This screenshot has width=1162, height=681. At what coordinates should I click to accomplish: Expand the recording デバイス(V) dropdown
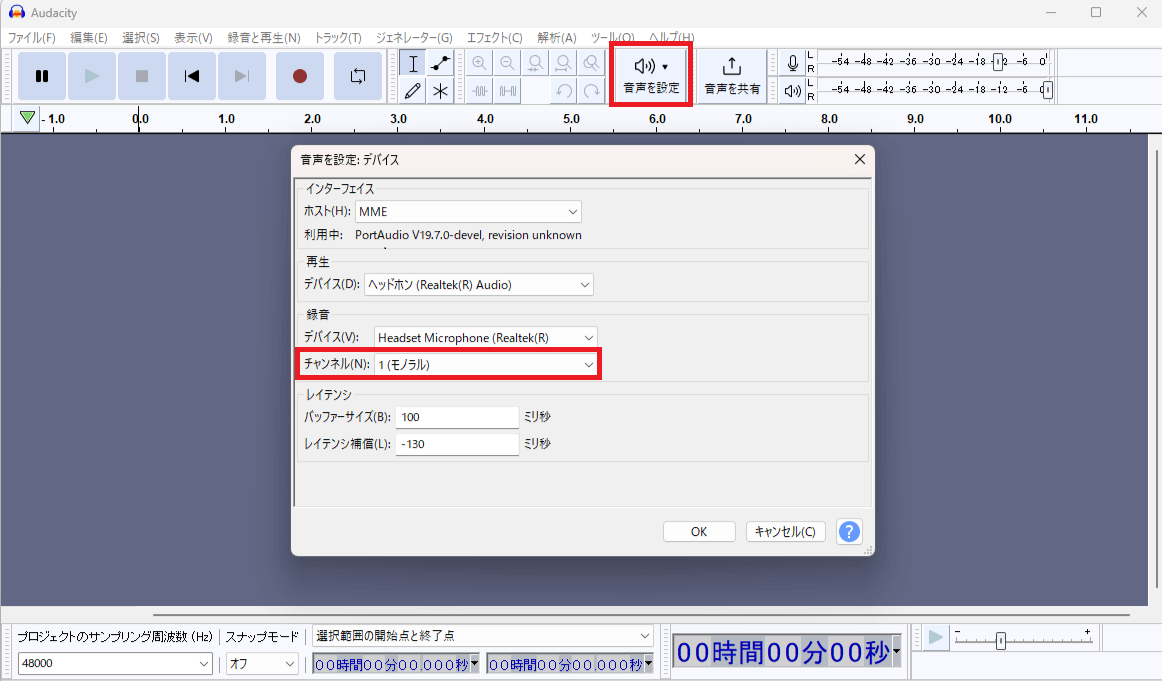click(x=485, y=337)
